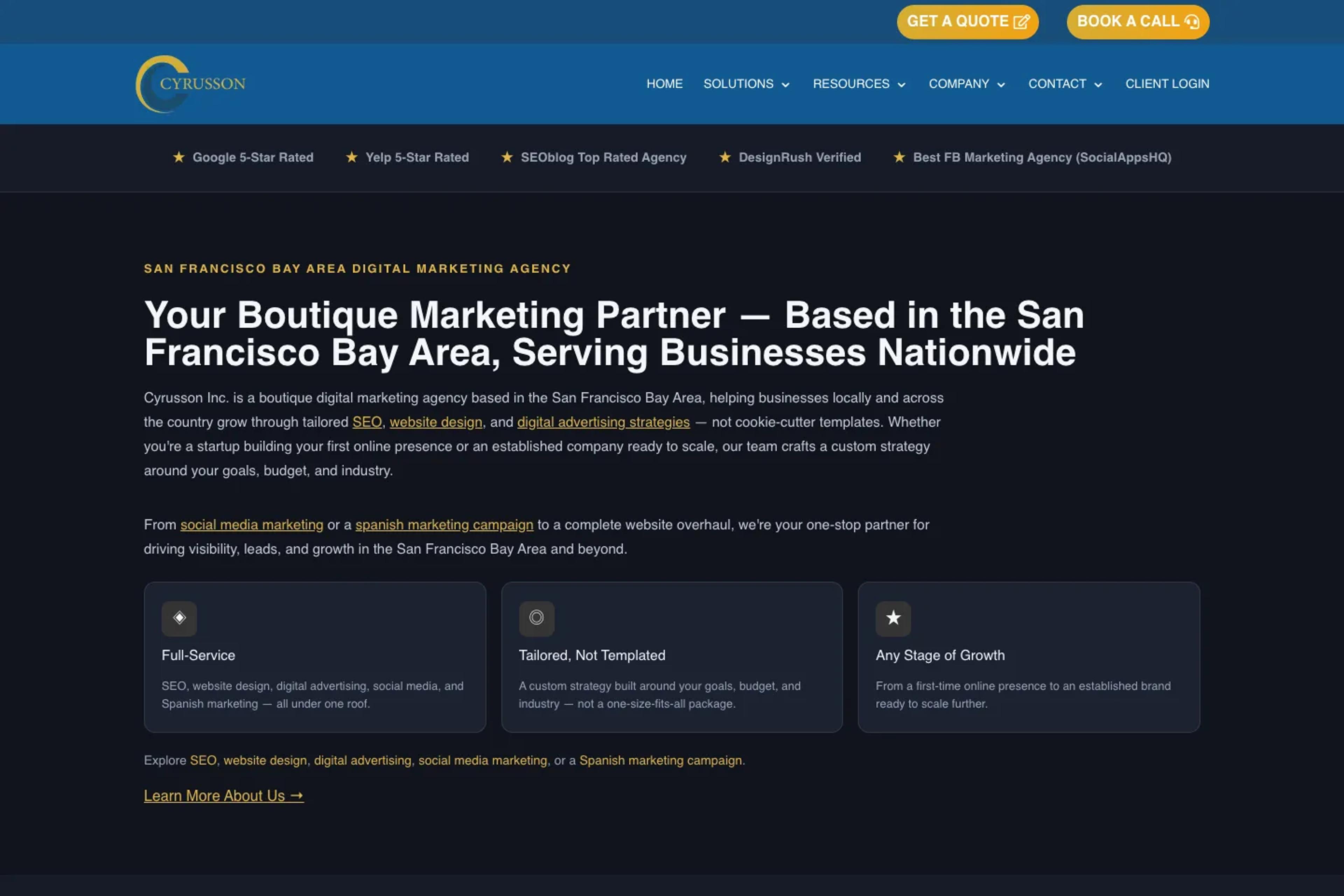Screen dimensions: 1344x896
Task: Click the star beside SEOblog Top Rated Agency
Action: 507,157
